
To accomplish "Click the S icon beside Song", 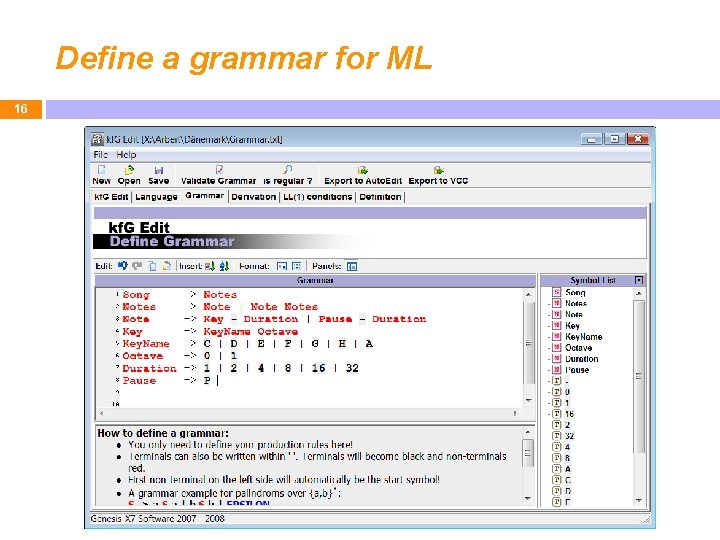I will [557, 292].
